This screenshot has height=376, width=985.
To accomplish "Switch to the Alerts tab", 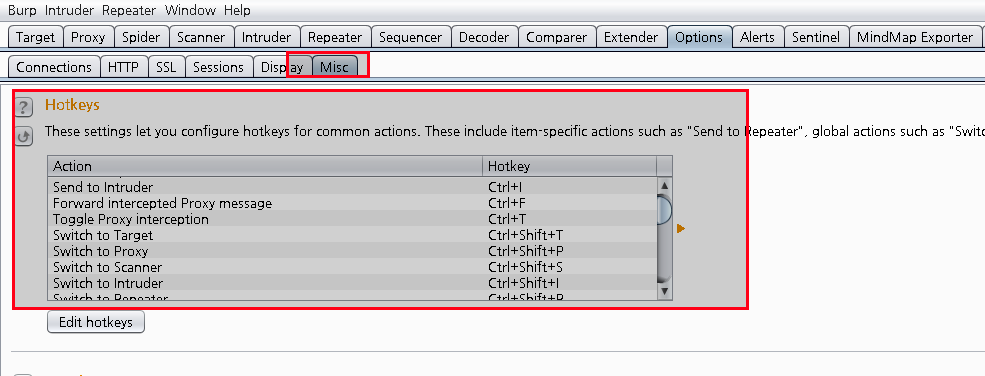I will tap(758, 37).
